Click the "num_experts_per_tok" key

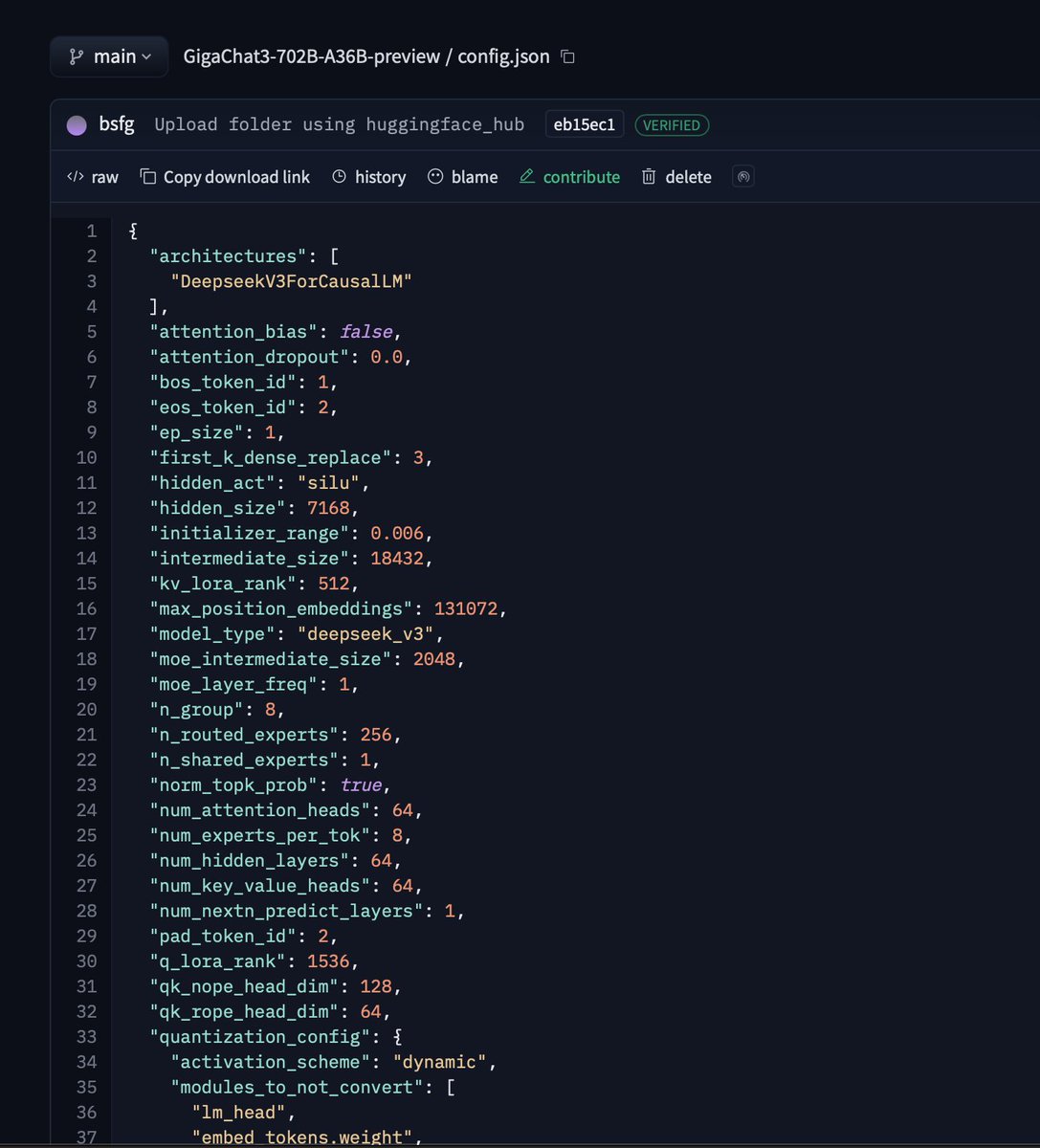point(260,835)
